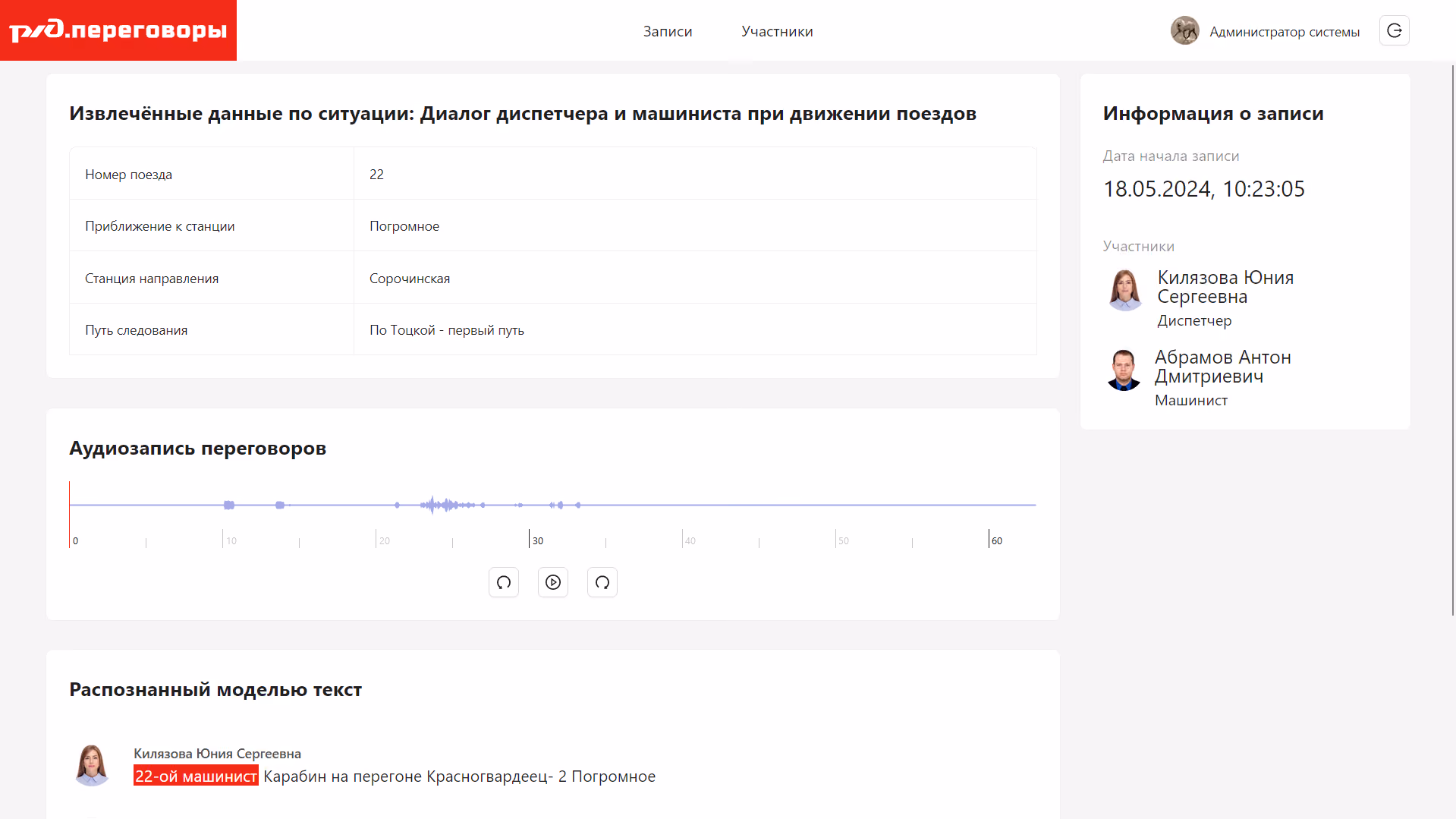Click the administrator avatar image
The image size is (1456, 819).
click(x=1184, y=31)
